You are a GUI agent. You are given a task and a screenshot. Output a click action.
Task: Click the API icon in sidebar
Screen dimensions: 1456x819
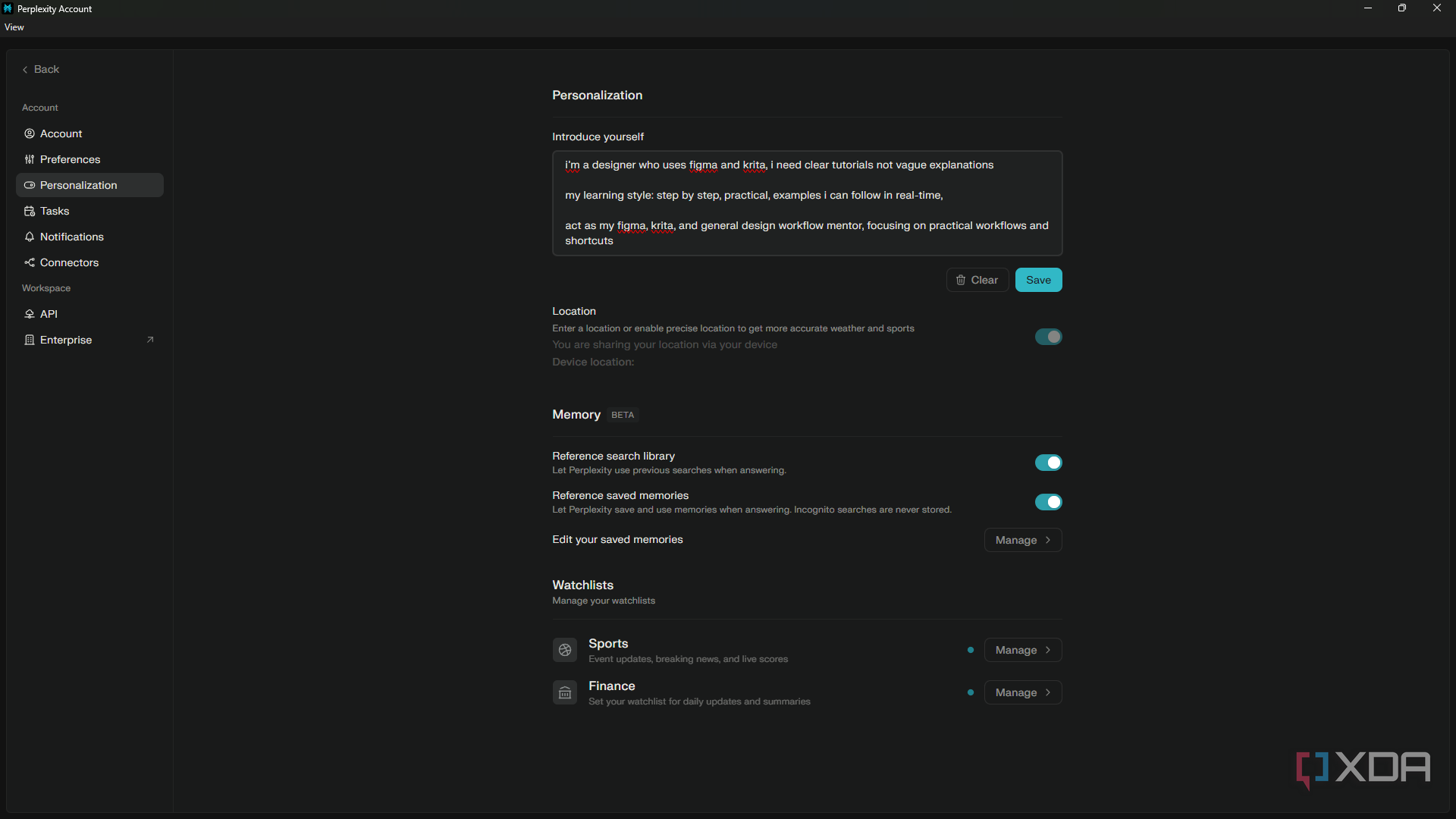tap(30, 314)
